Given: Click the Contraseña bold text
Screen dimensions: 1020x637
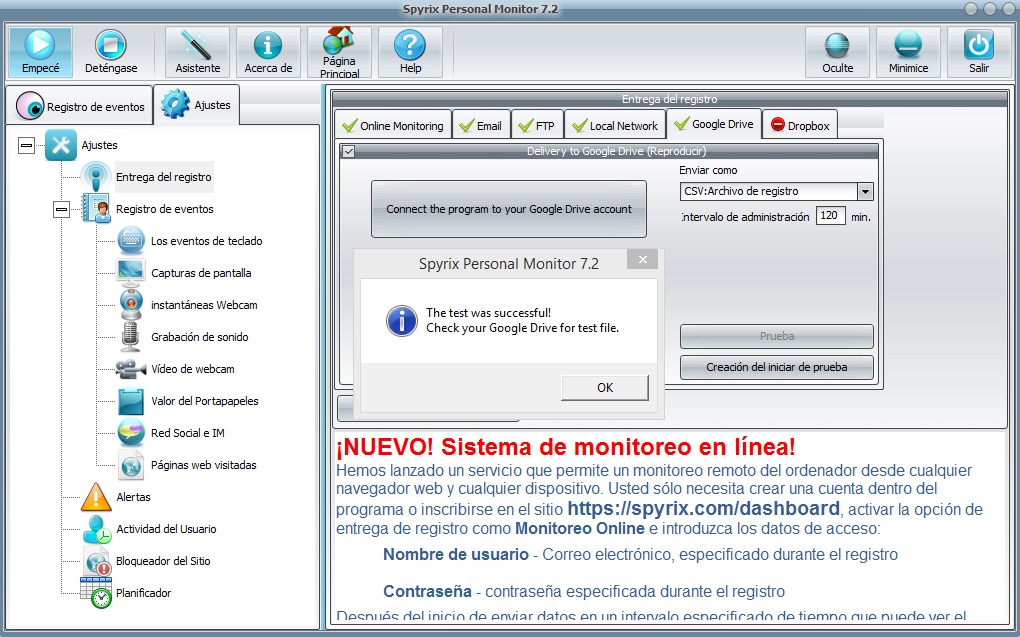Looking at the screenshot, I should coord(427,591).
